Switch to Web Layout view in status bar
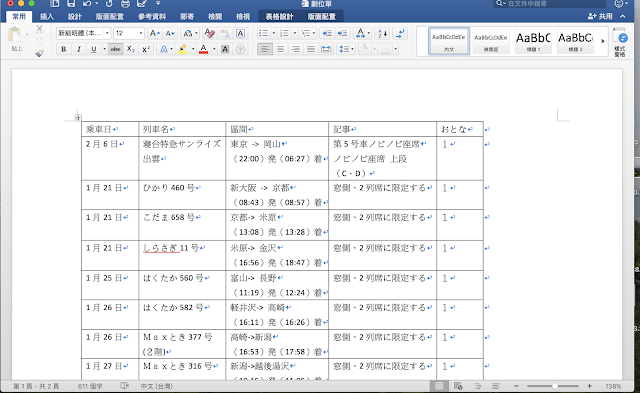 (x=458, y=386)
